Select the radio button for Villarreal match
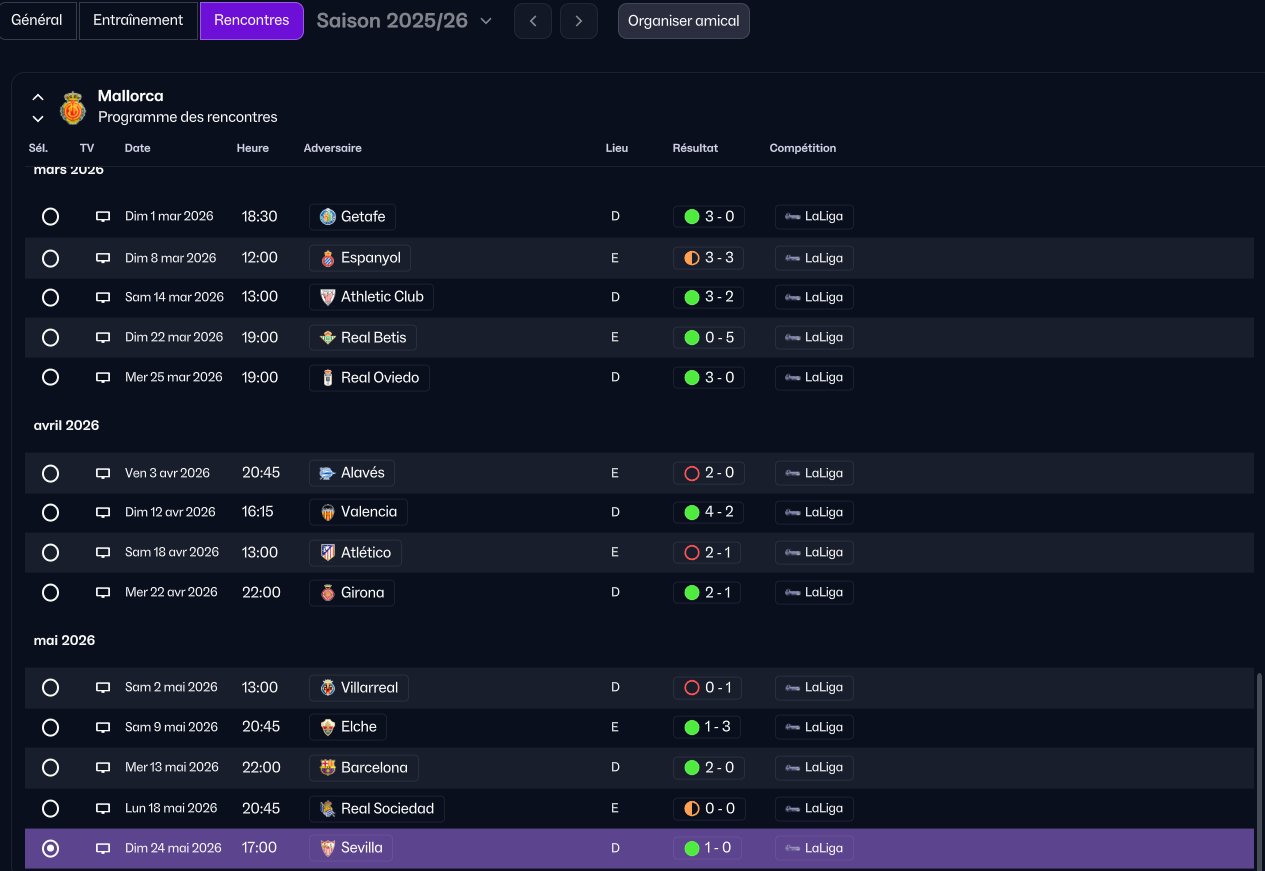Screen dimensions: 1265x871 pos(50,688)
